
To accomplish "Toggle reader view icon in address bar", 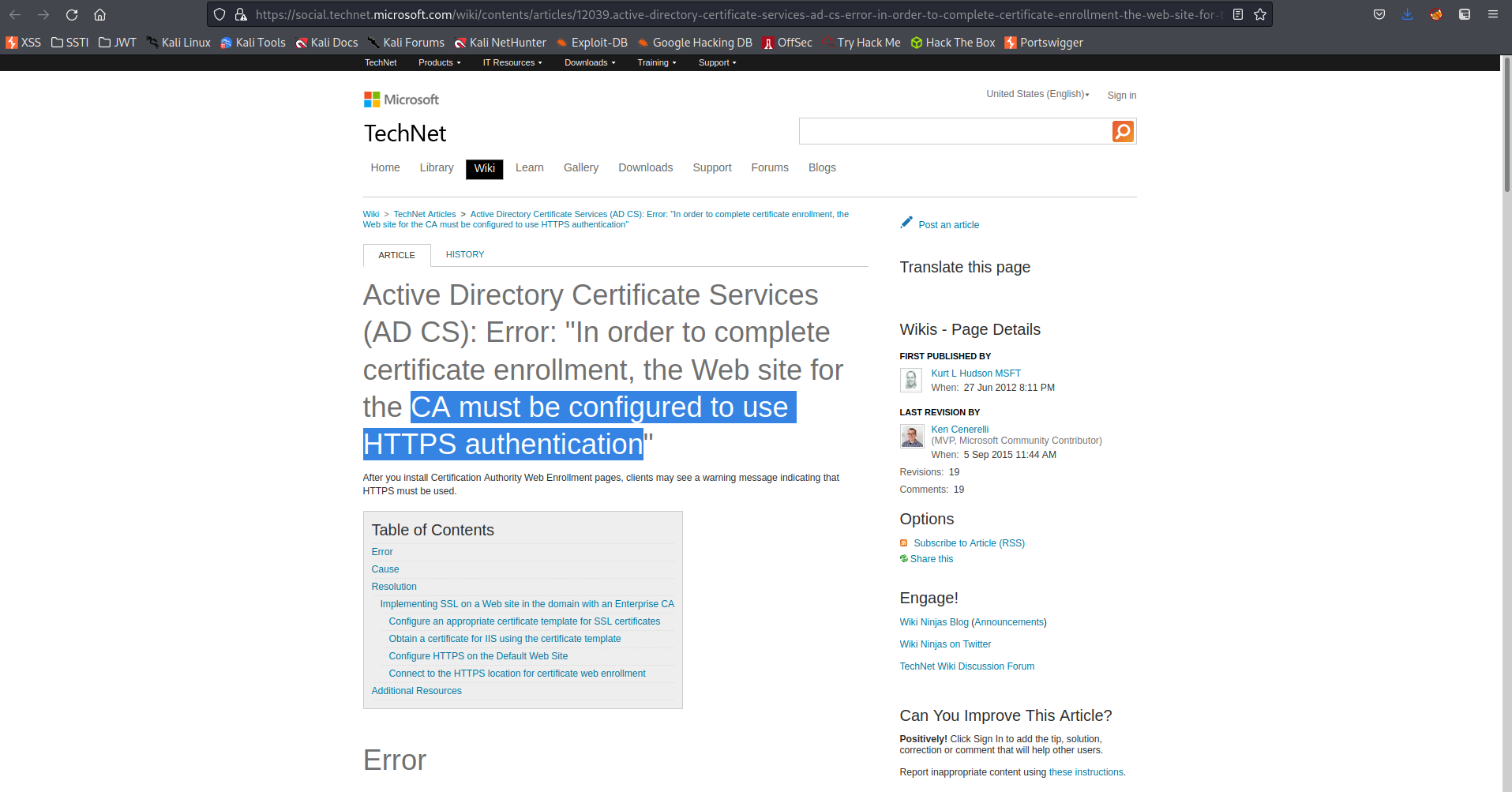I will pyautogui.click(x=1238, y=14).
